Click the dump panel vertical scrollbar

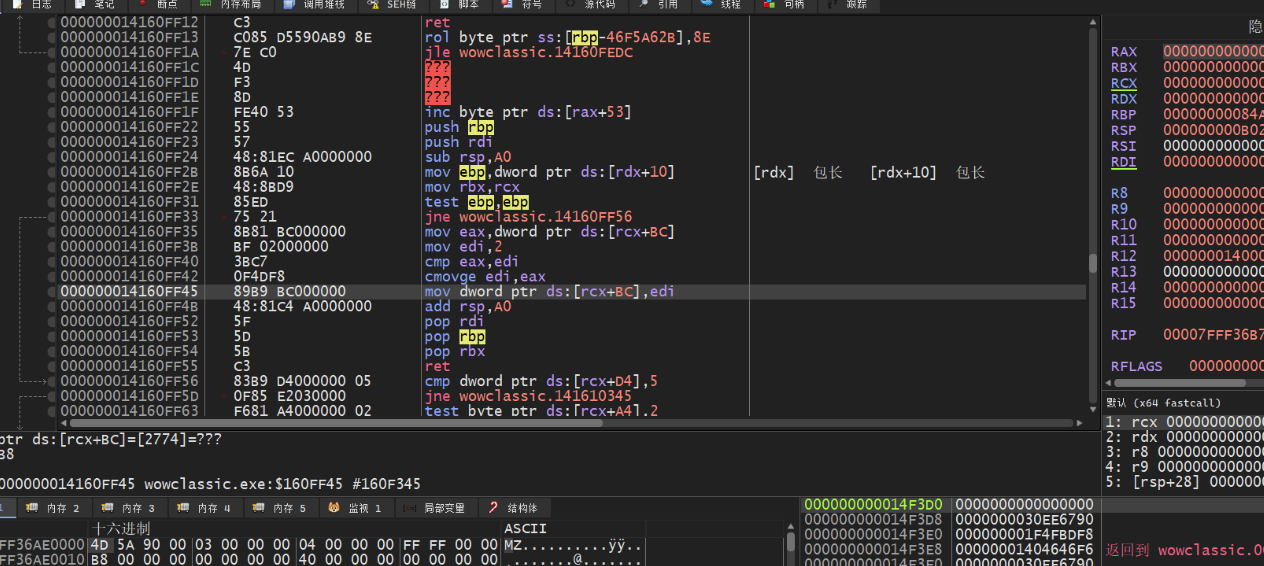tap(792, 540)
